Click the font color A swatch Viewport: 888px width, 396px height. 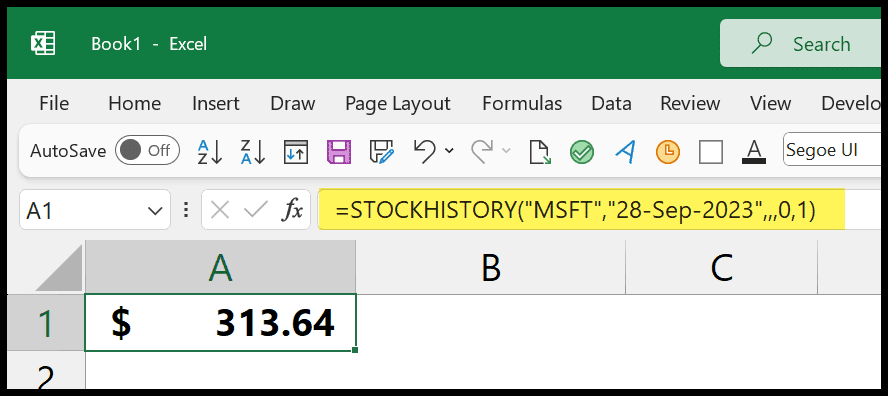[x=754, y=152]
